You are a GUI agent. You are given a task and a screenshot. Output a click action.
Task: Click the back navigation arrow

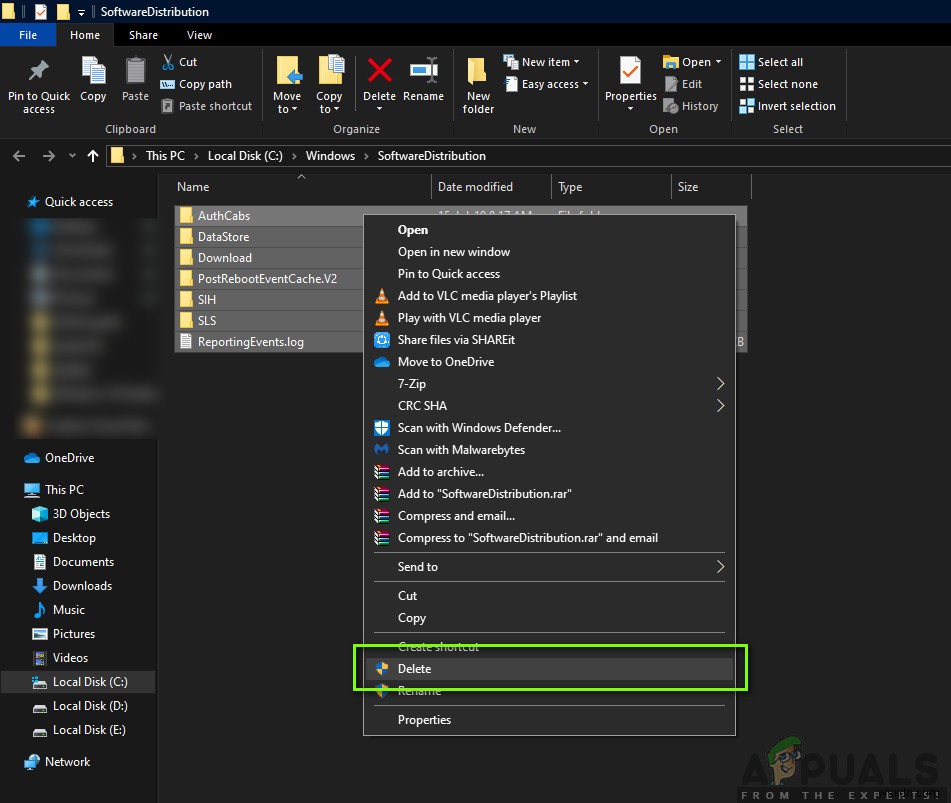(18, 156)
